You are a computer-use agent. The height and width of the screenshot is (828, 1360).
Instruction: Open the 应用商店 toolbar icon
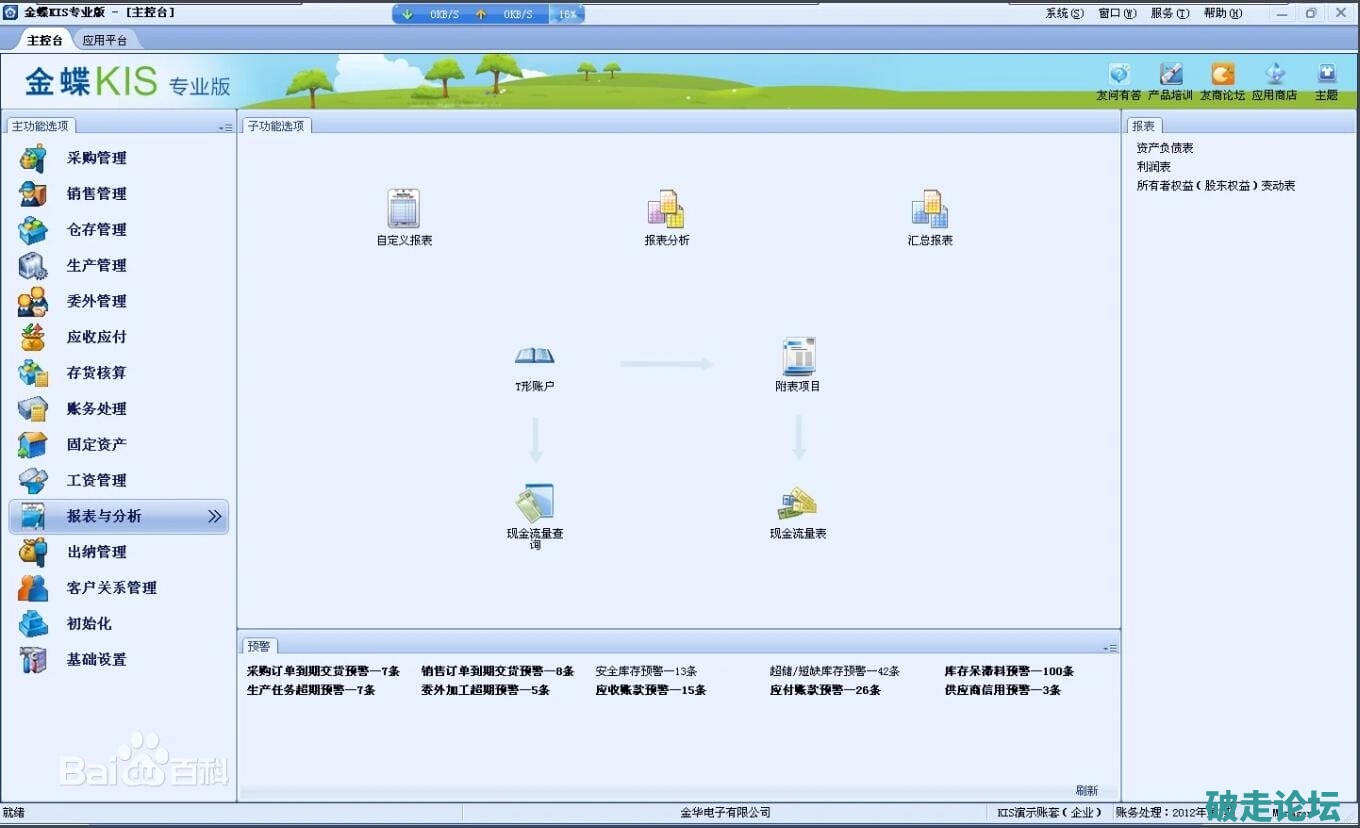point(1274,75)
